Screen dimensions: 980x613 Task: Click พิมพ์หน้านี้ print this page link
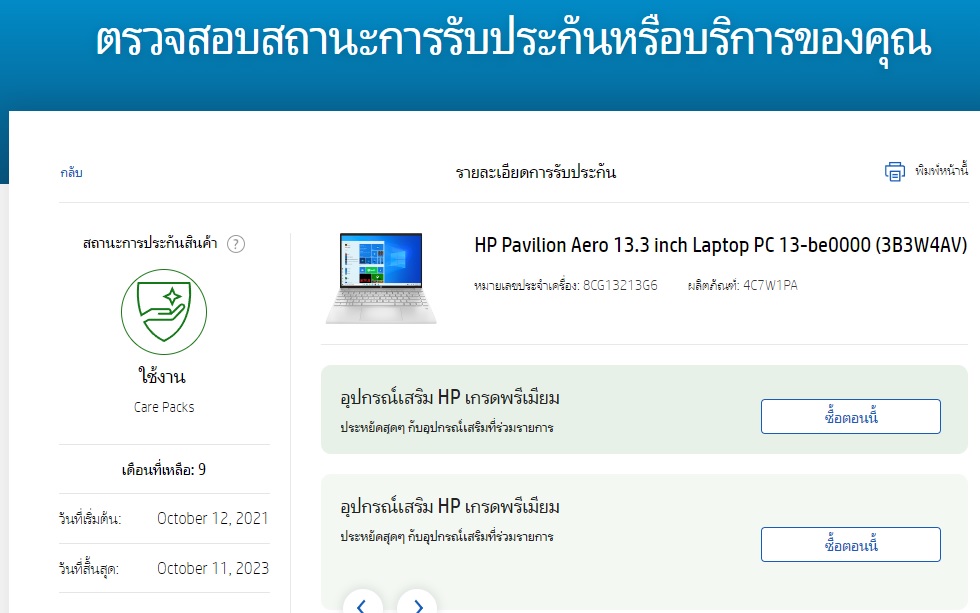tap(941, 170)
